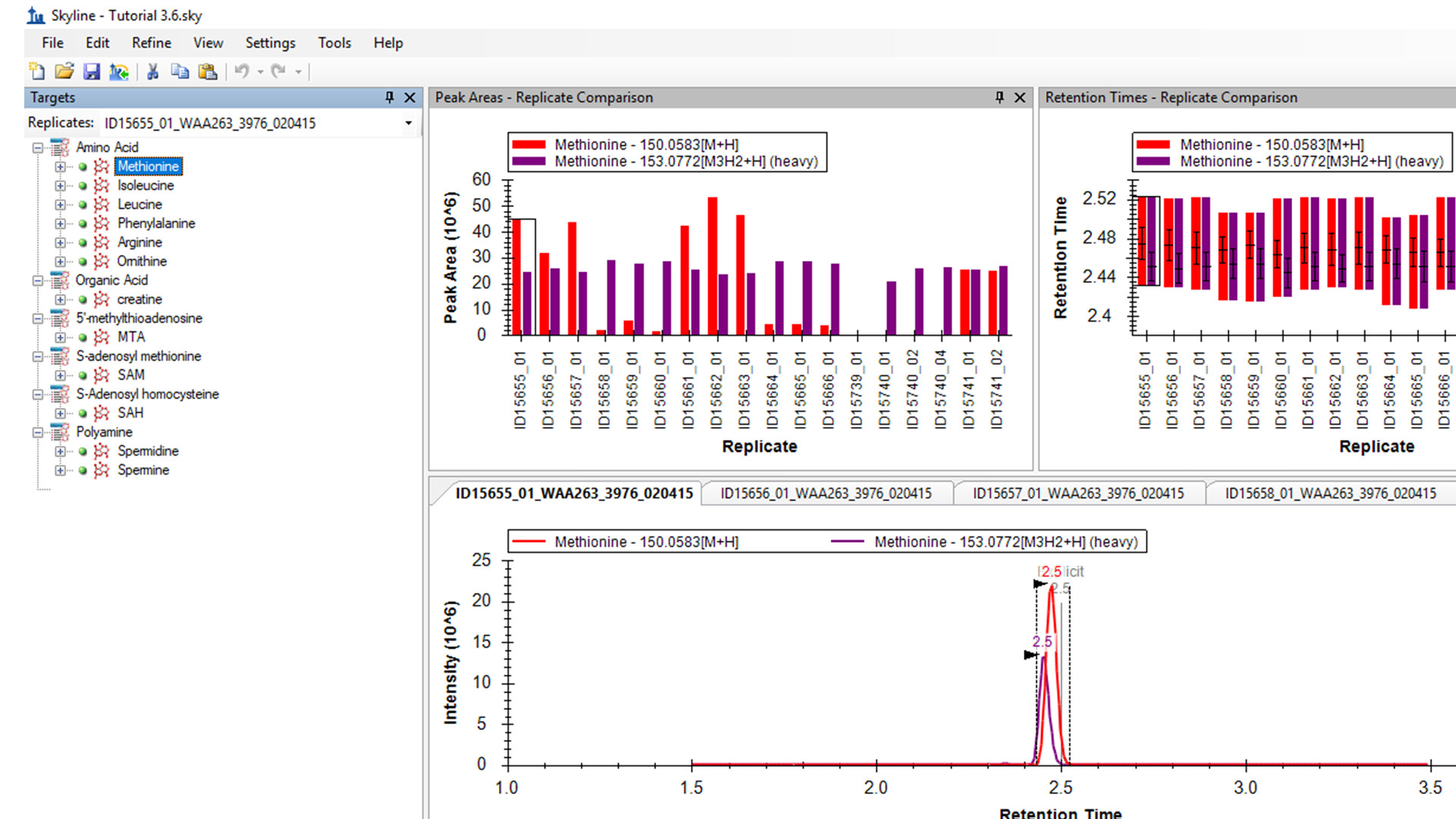This screenshot has height=819, width=1456.
Task: Select Phenylalanine in the Targets tree
Action: pos(156,223)
